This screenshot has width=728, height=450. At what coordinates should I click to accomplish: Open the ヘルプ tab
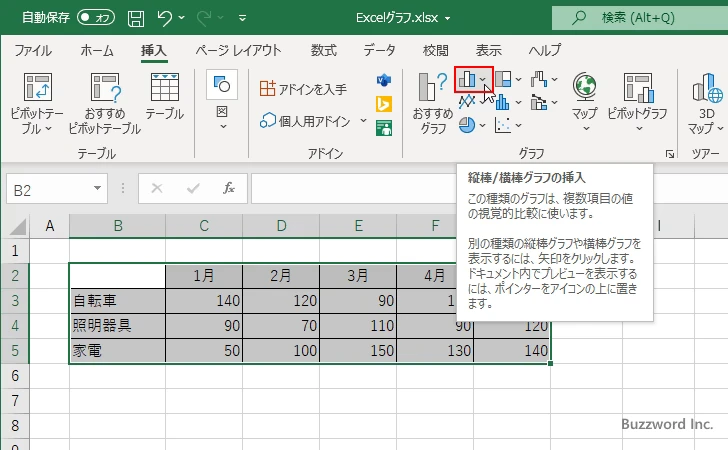[545, 50]
